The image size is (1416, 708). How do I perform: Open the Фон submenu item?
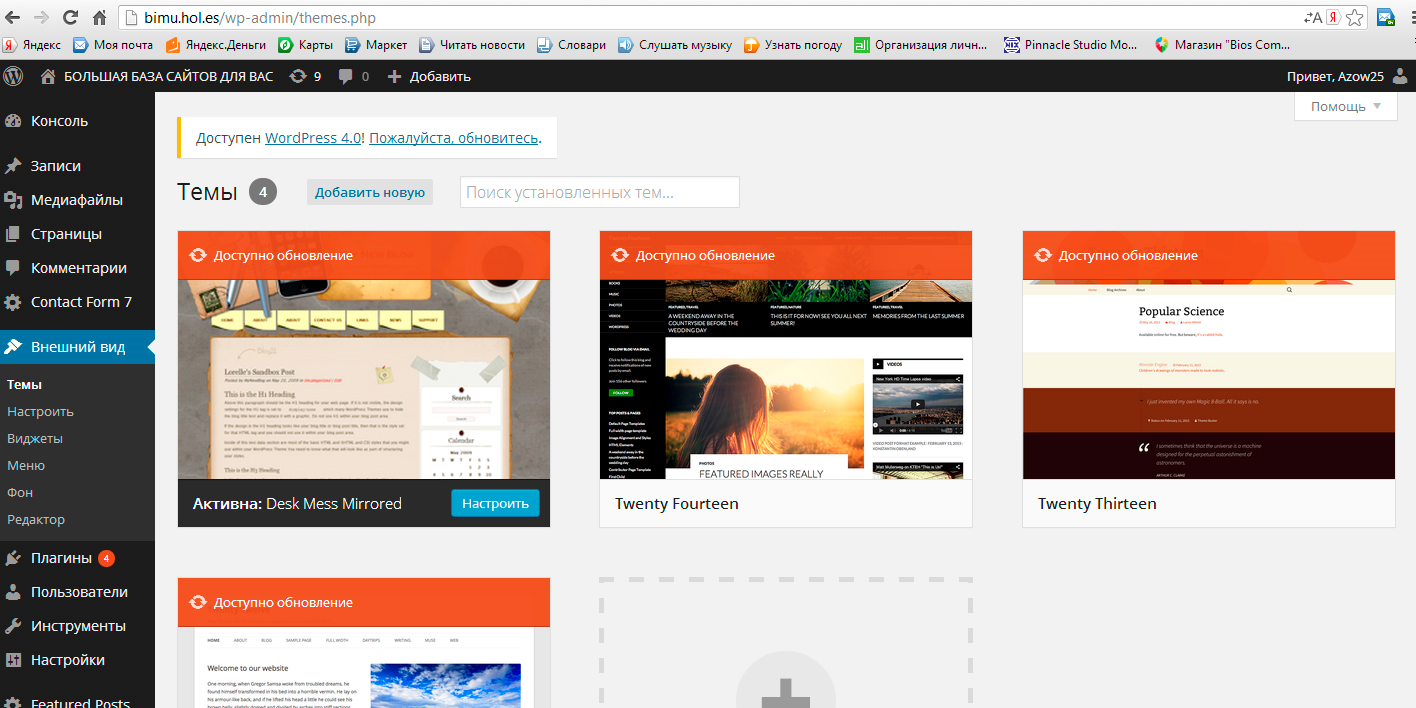[20, 492]
